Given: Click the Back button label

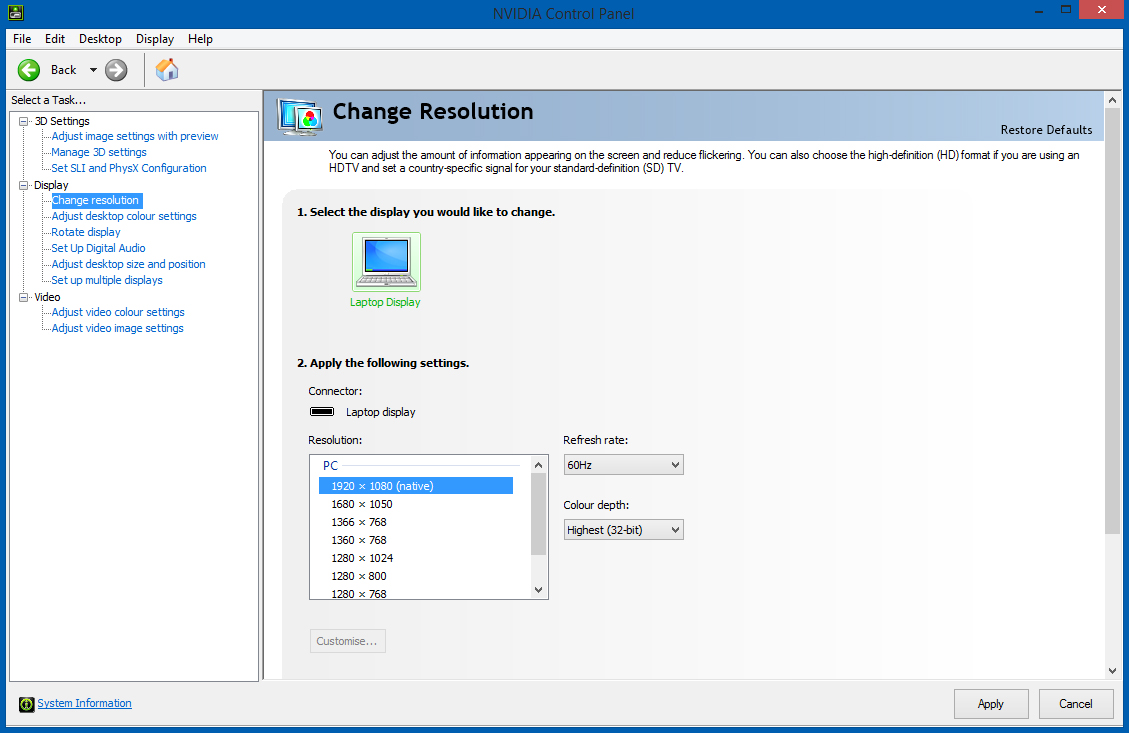Looking at the screenshot, I should [63, 70].
